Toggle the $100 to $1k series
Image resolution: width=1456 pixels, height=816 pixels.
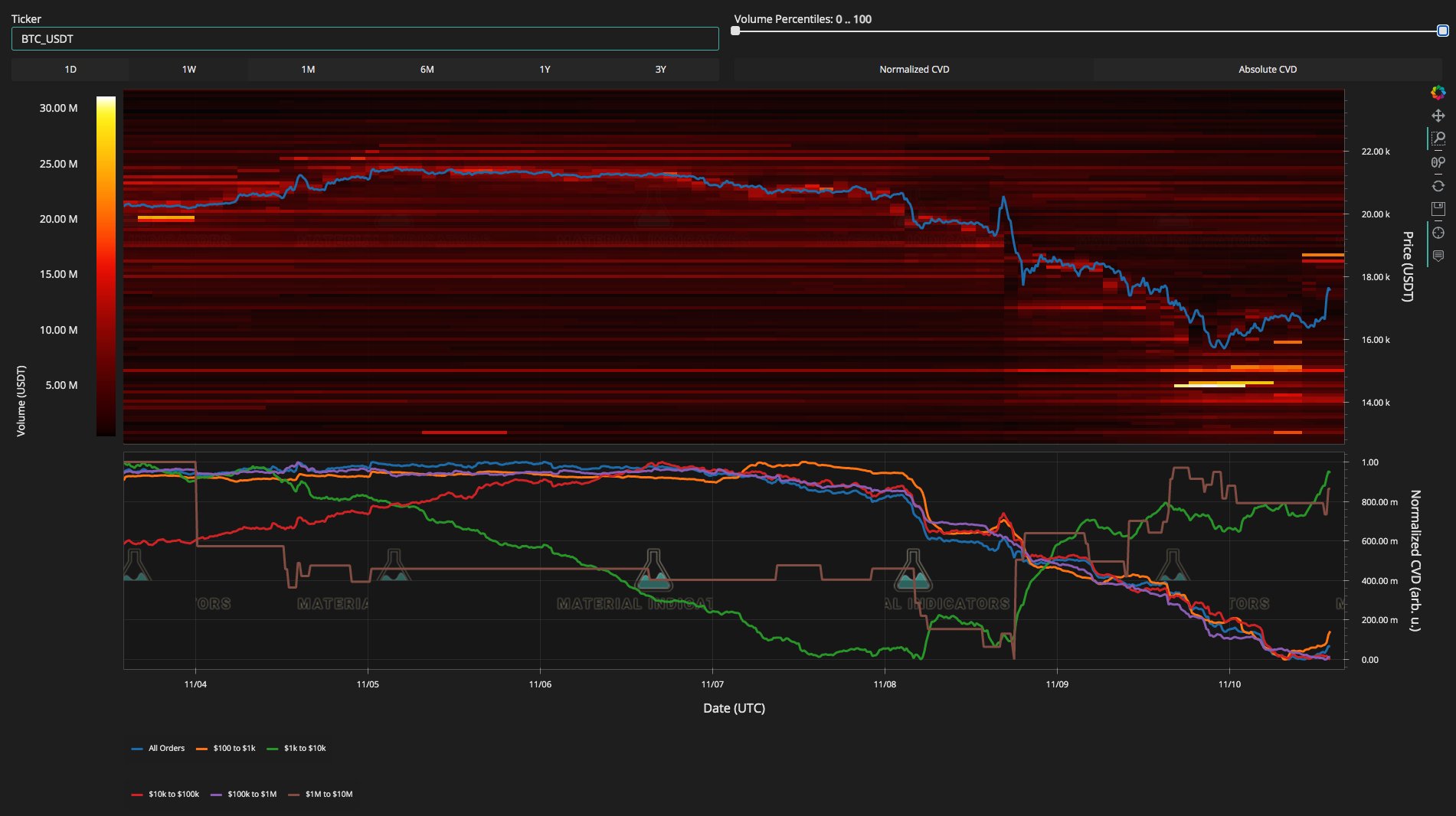[x=234, y=748]
